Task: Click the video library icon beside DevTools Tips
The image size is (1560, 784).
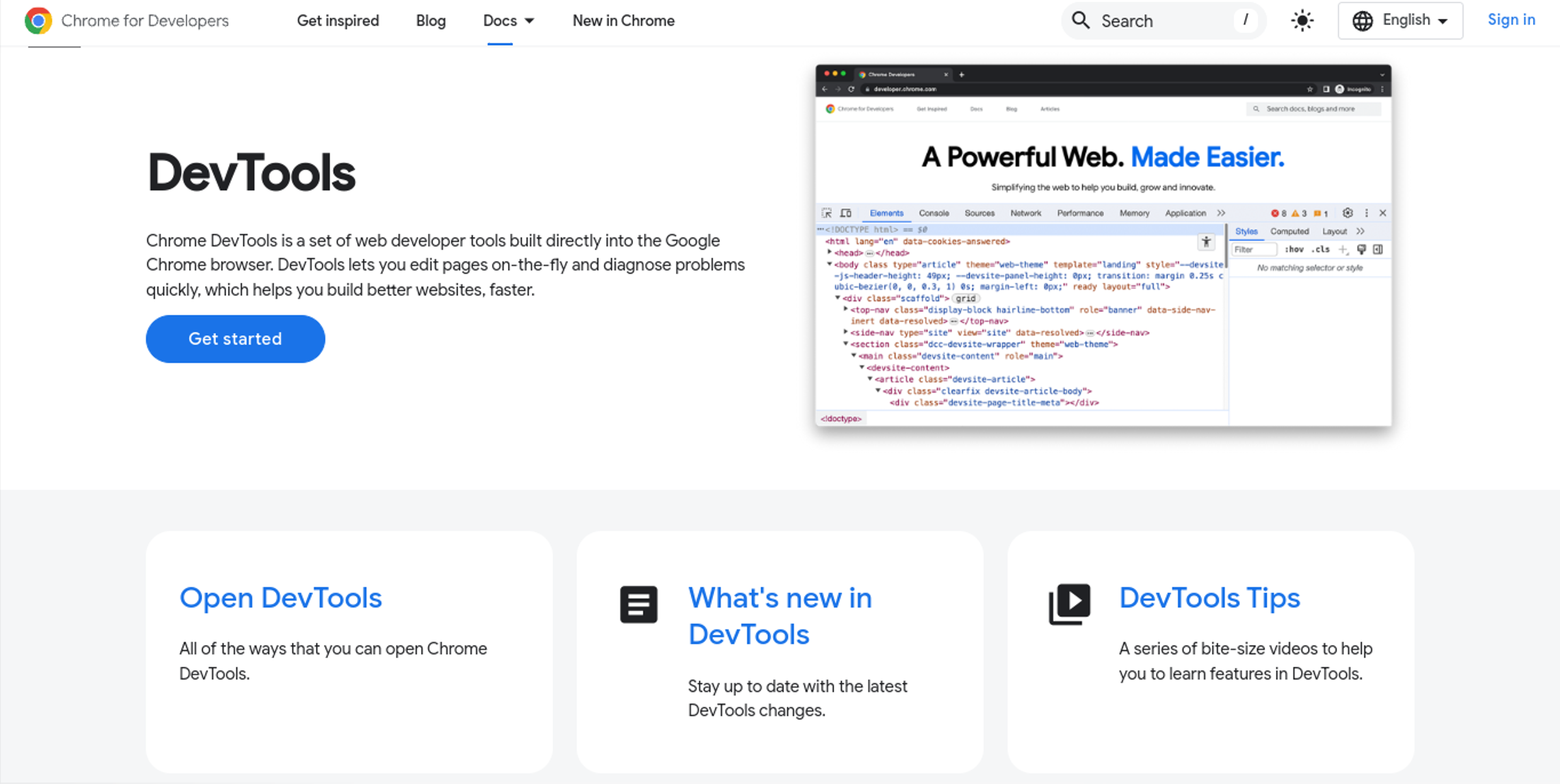Action: point(1070,604)
